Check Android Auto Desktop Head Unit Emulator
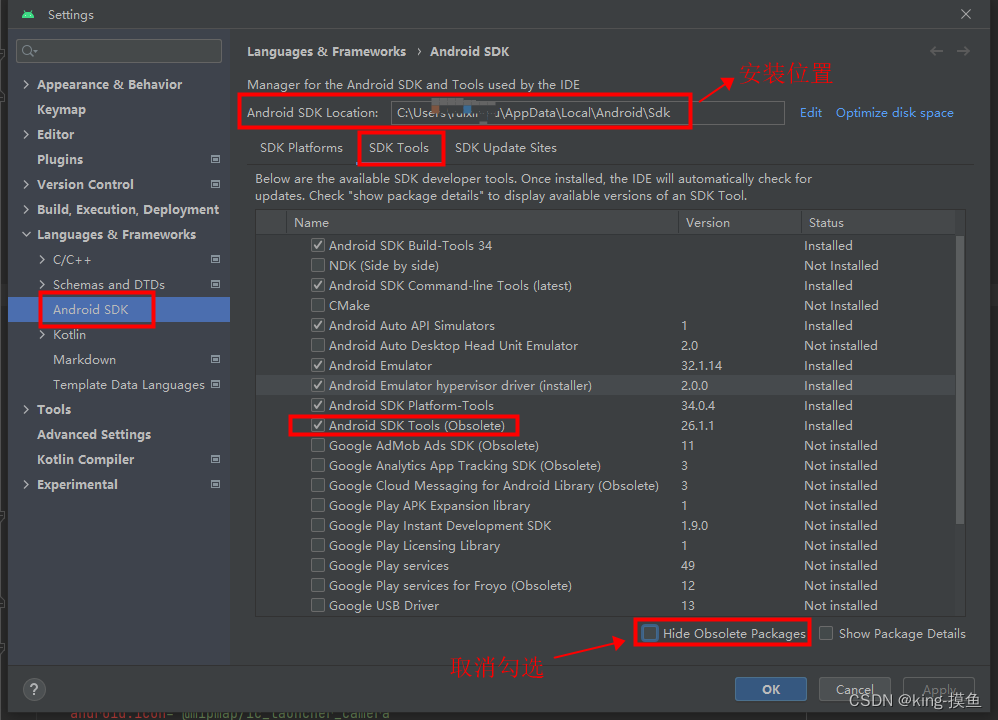This screenshot has height=720, width=998. [318, 345]
